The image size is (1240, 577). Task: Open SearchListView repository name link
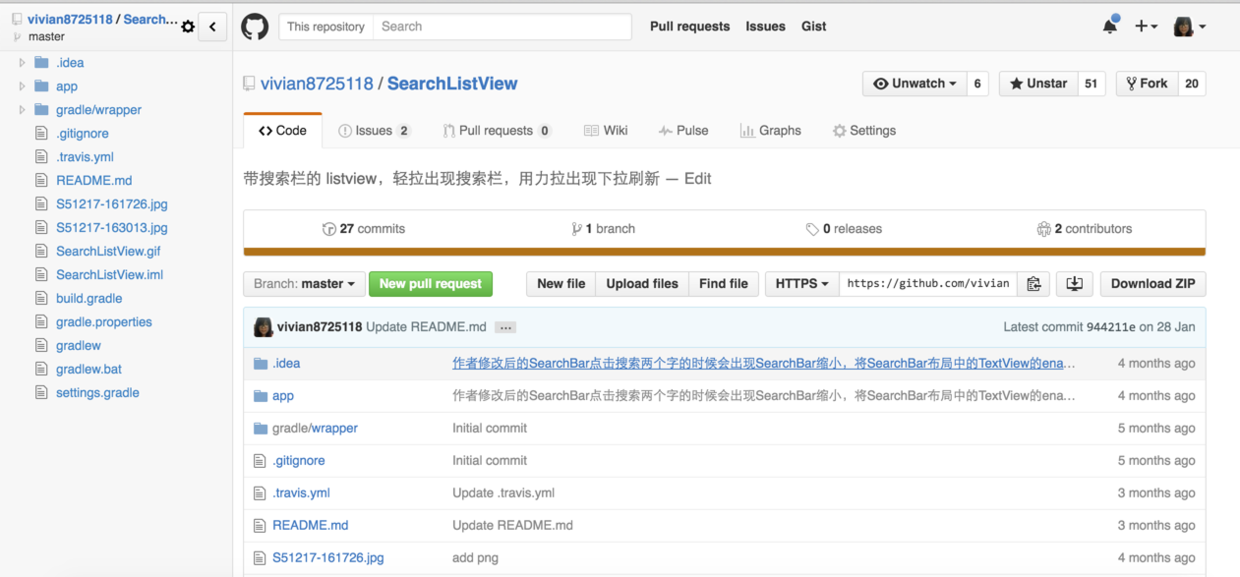(x=452, y=84)
